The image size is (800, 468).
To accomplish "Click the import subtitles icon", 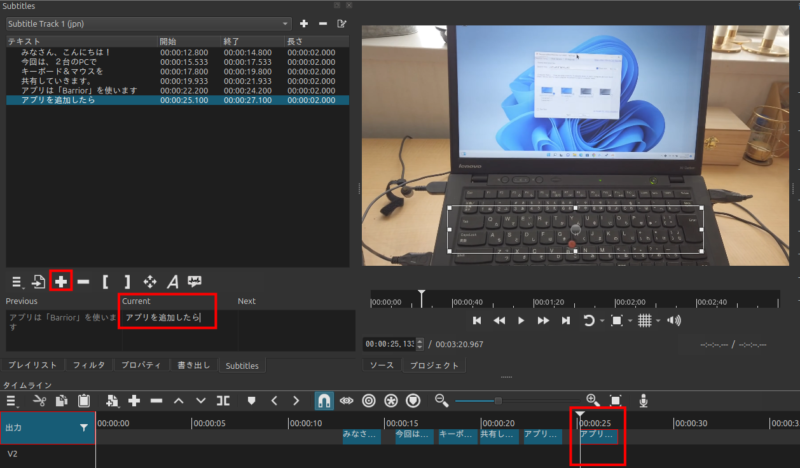I will 38,282.
